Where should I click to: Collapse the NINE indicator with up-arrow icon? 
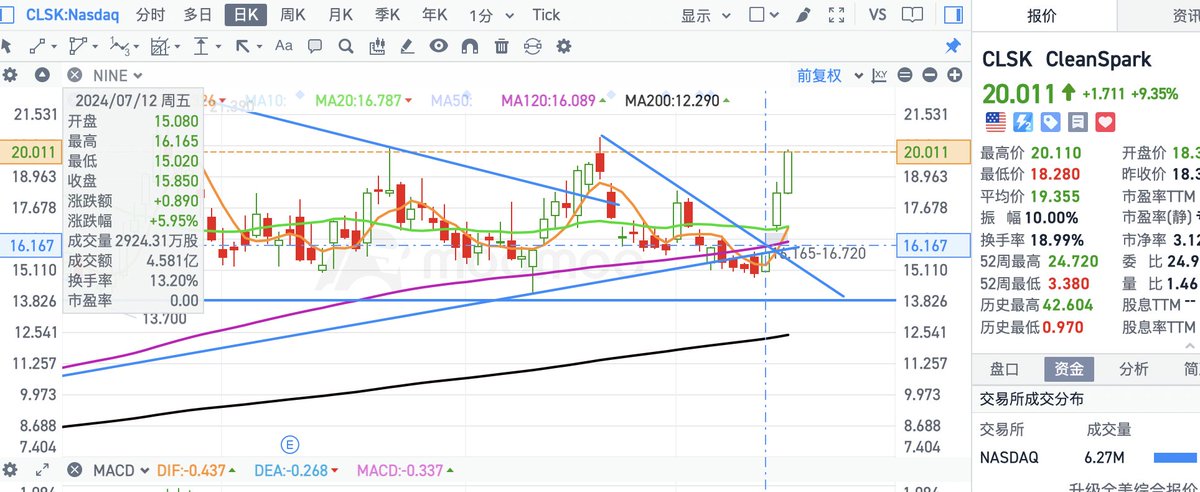tap(42, 75)
